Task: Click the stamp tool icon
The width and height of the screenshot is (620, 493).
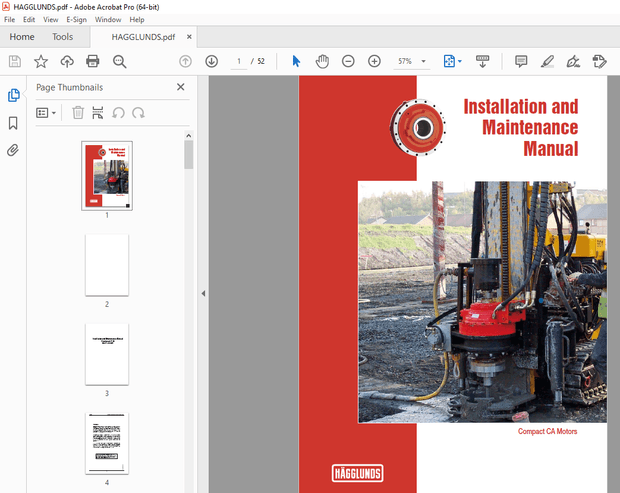Action: (599, 61)
